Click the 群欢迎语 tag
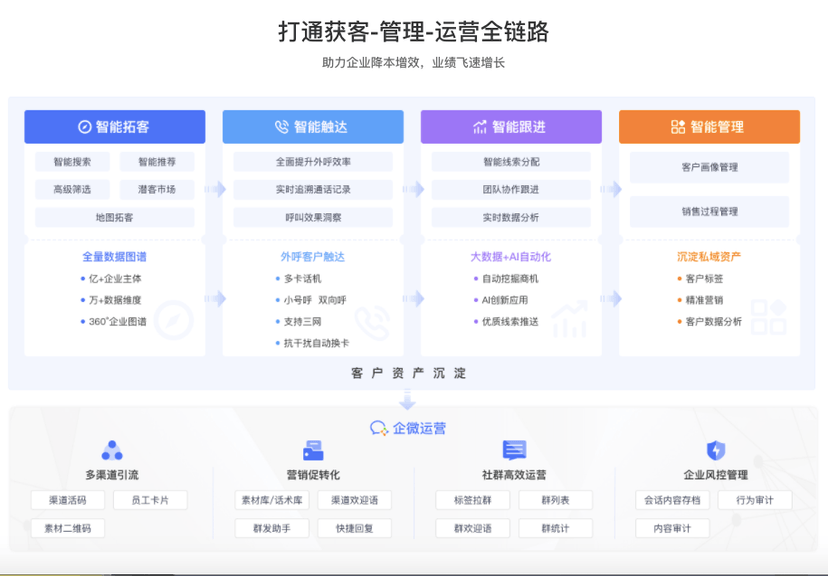 (473, 528)
